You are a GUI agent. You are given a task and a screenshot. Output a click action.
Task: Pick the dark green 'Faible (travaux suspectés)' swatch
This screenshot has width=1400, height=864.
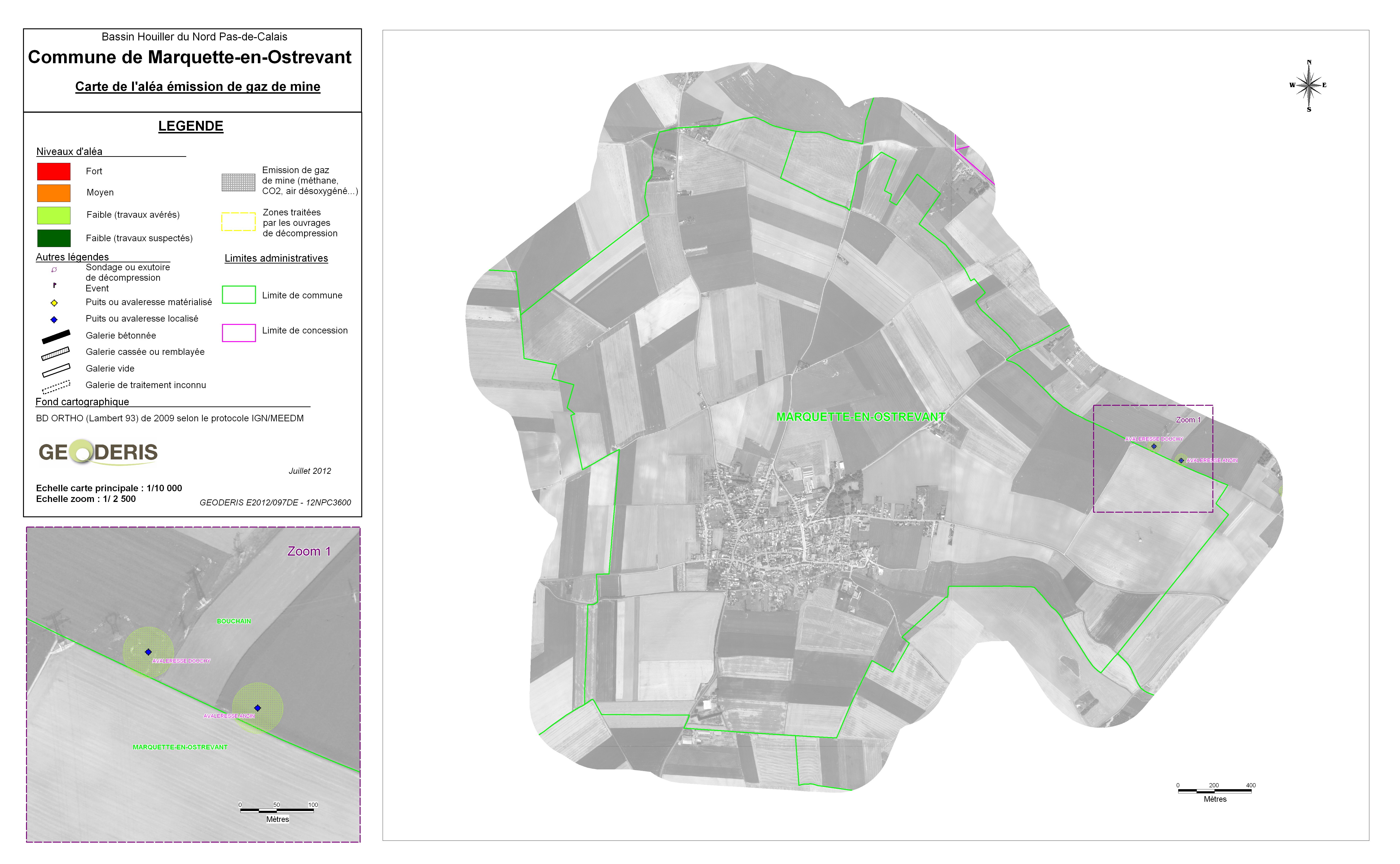tap(54, 238)
